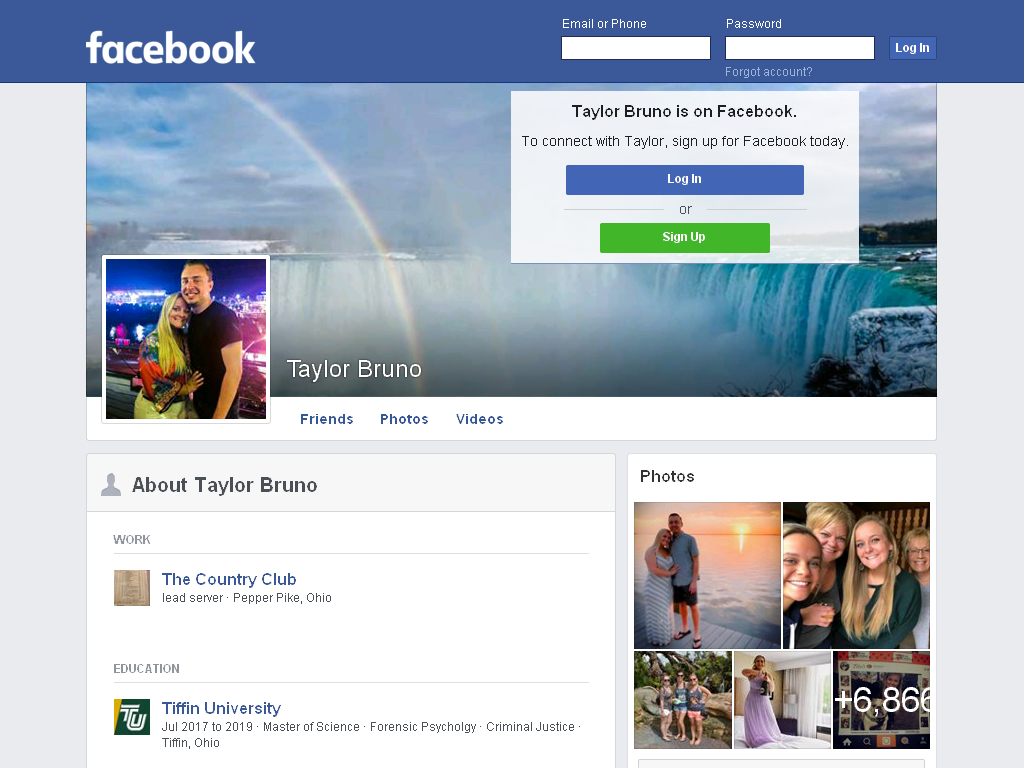Image resolution: width=1024 pixels, height=768 pixels.
Task: Click the green Sign Up button
Action: tap(684, 238)
